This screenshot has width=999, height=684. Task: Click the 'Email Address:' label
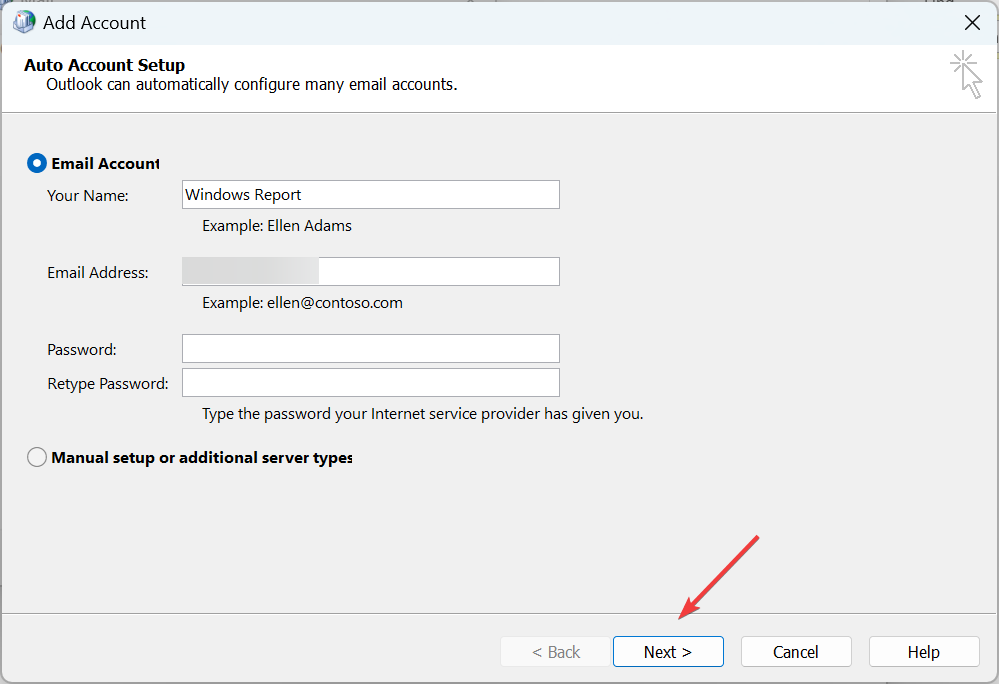[98, 273]
